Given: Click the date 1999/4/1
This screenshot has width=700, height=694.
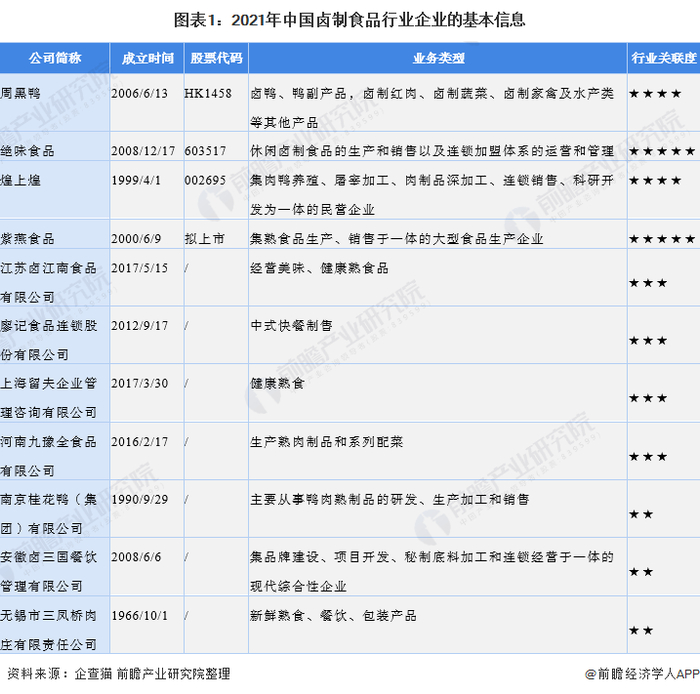Looking at the screenshot, I should (136, 180).
